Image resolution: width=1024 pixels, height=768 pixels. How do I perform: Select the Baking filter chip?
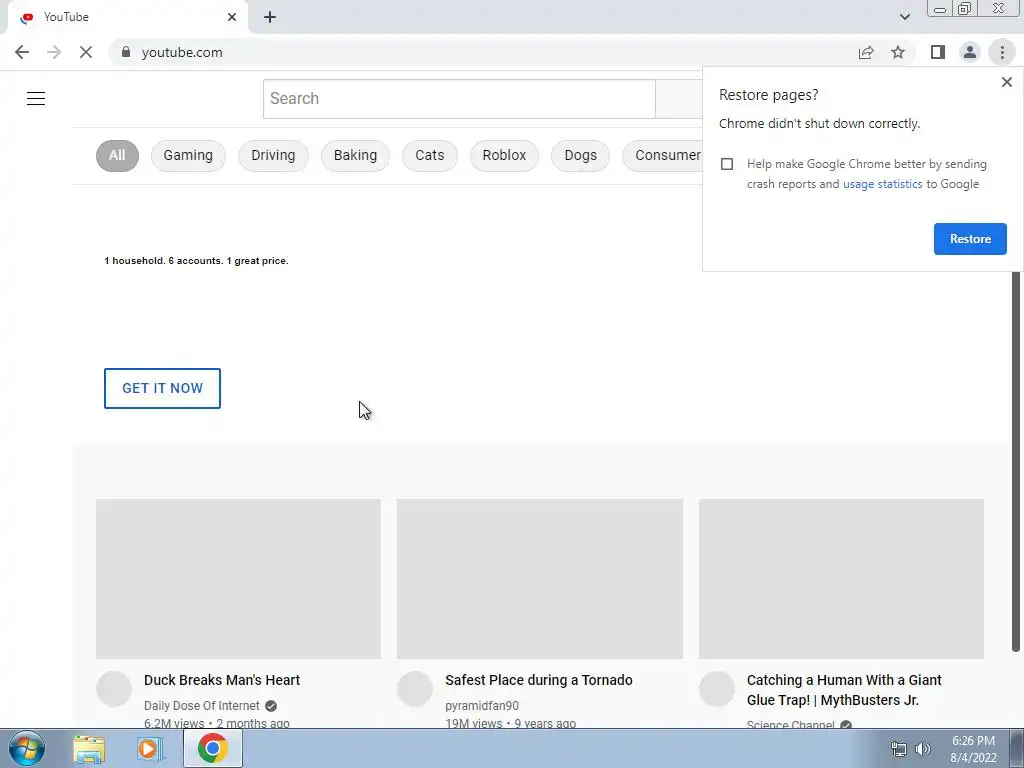[355, 155]
